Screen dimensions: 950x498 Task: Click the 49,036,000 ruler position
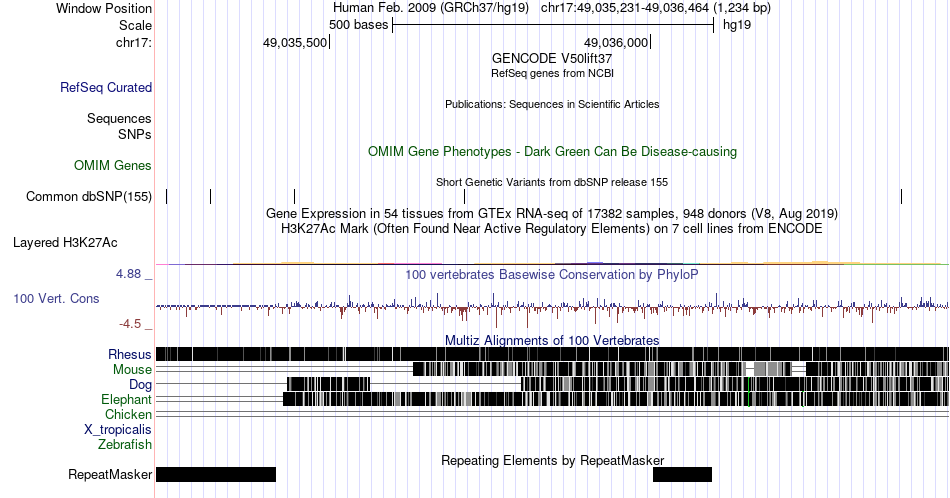616,42
